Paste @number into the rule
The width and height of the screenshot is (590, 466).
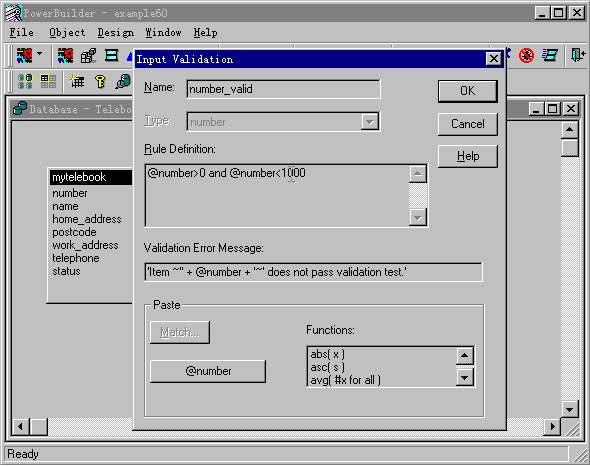coord(208,371)
